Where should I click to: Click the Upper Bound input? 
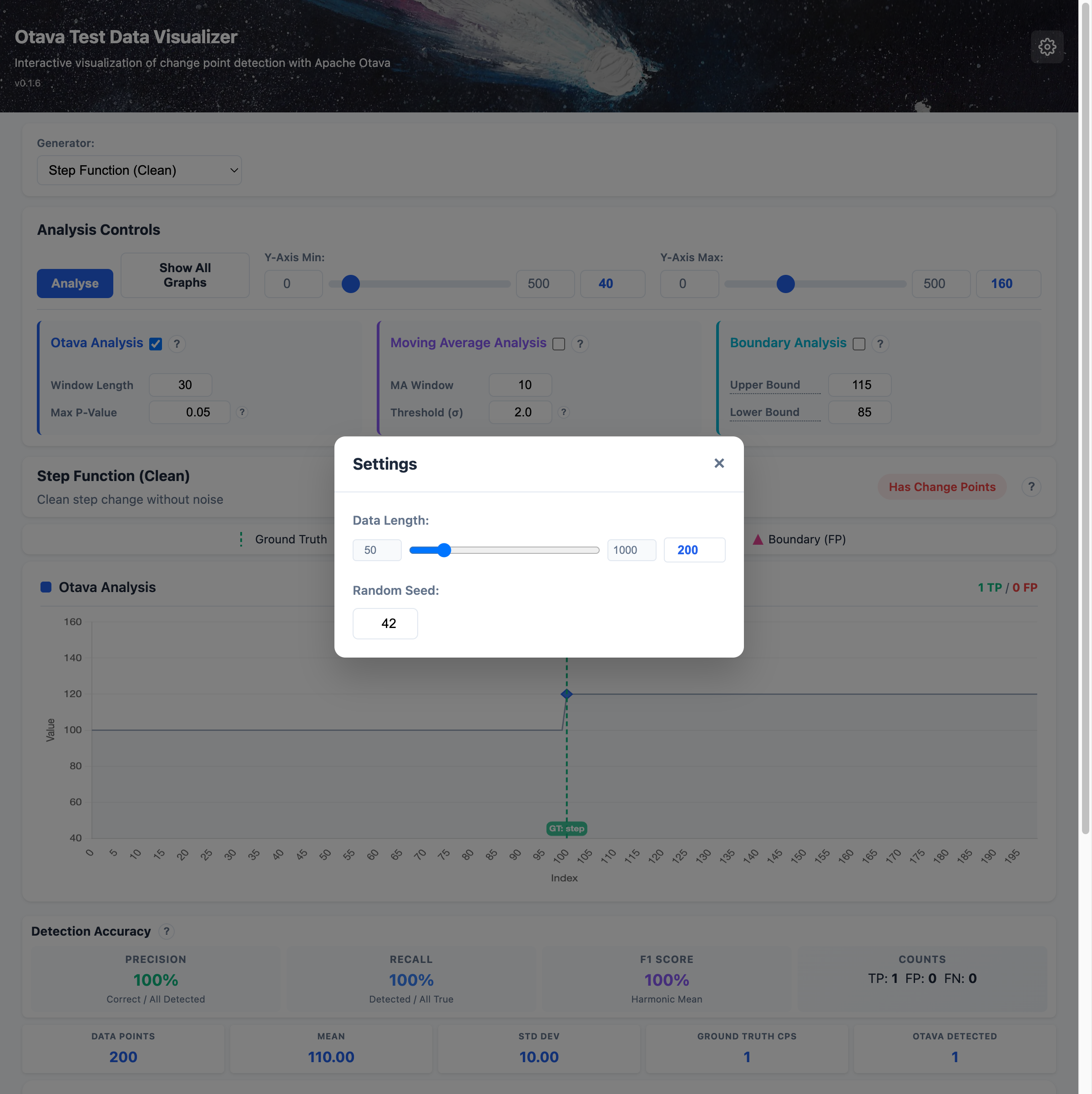coord(859,385)
